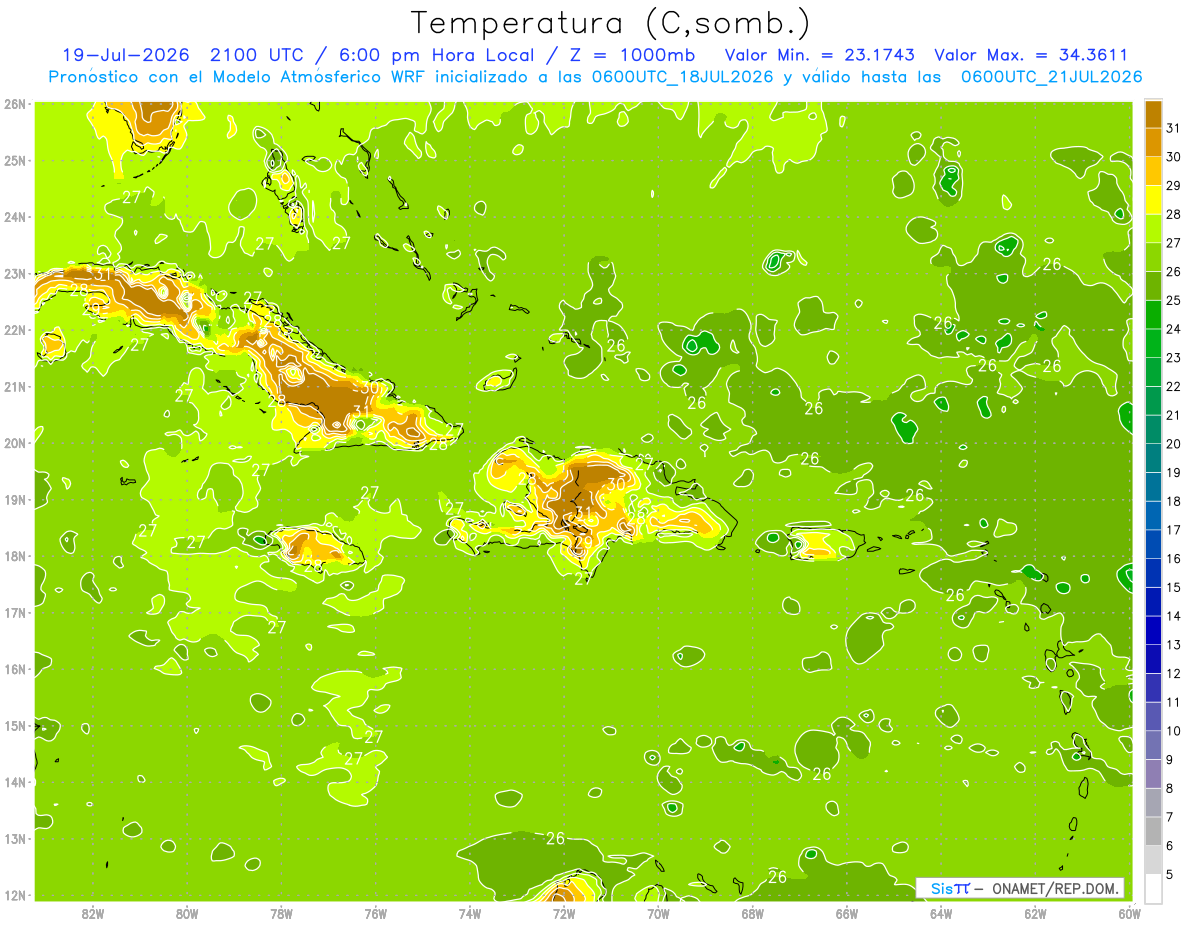
Task: Click the "16N" latitude axis label
Action: point(14,669)
